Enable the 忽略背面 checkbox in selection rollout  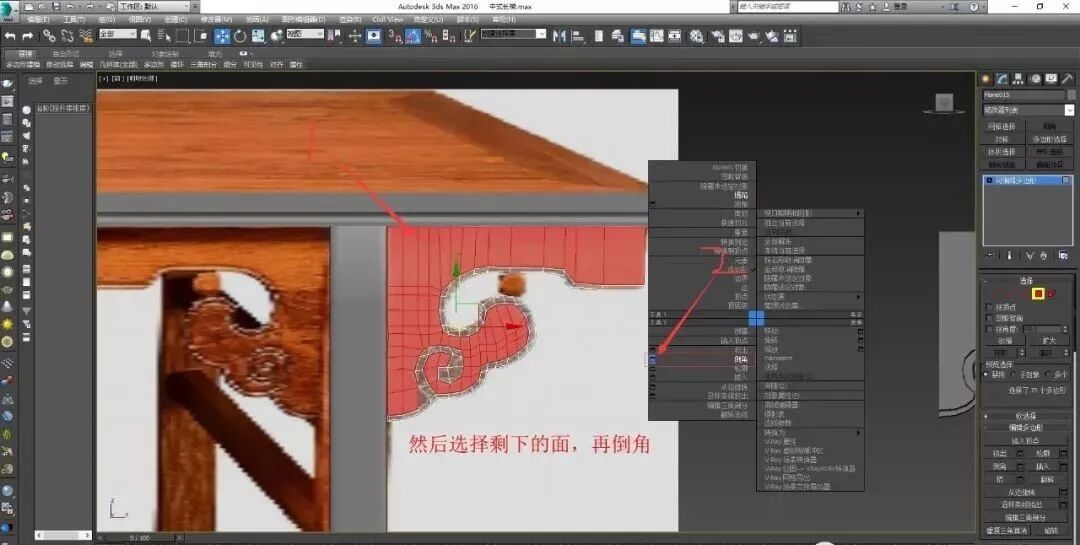point(990,318)
